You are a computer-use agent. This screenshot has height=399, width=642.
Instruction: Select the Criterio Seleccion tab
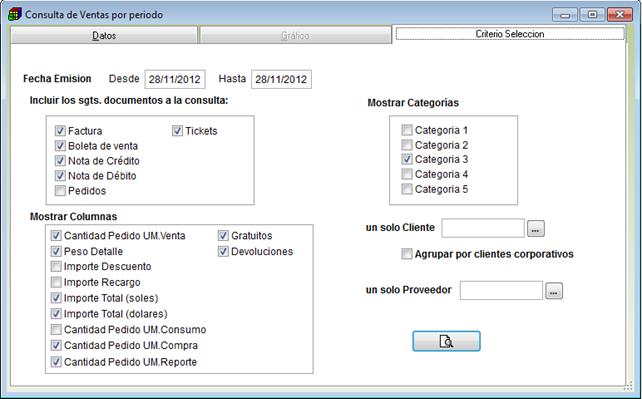pos(510,34)
